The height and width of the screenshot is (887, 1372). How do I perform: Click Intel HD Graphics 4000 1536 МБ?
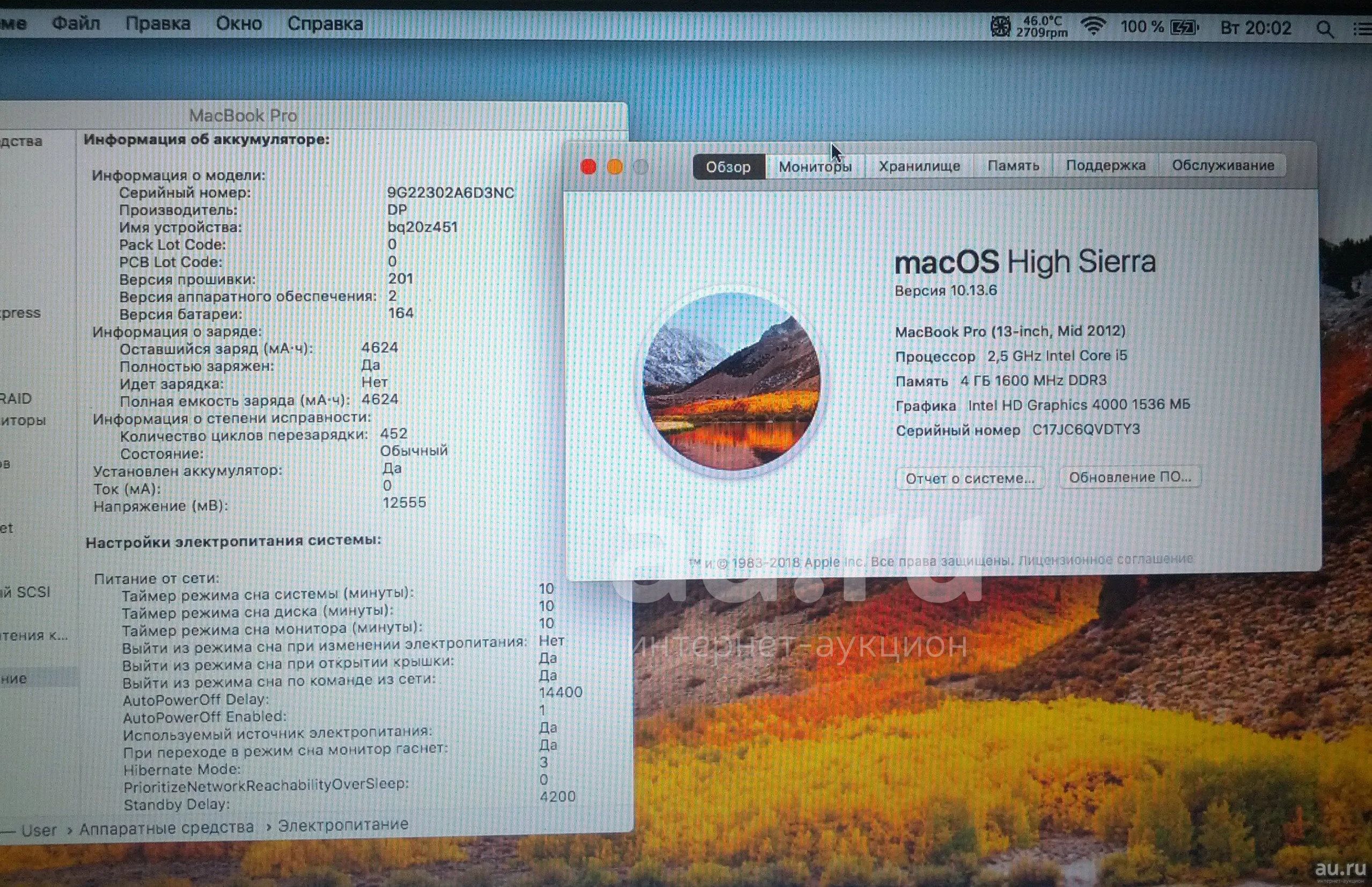1079,405
